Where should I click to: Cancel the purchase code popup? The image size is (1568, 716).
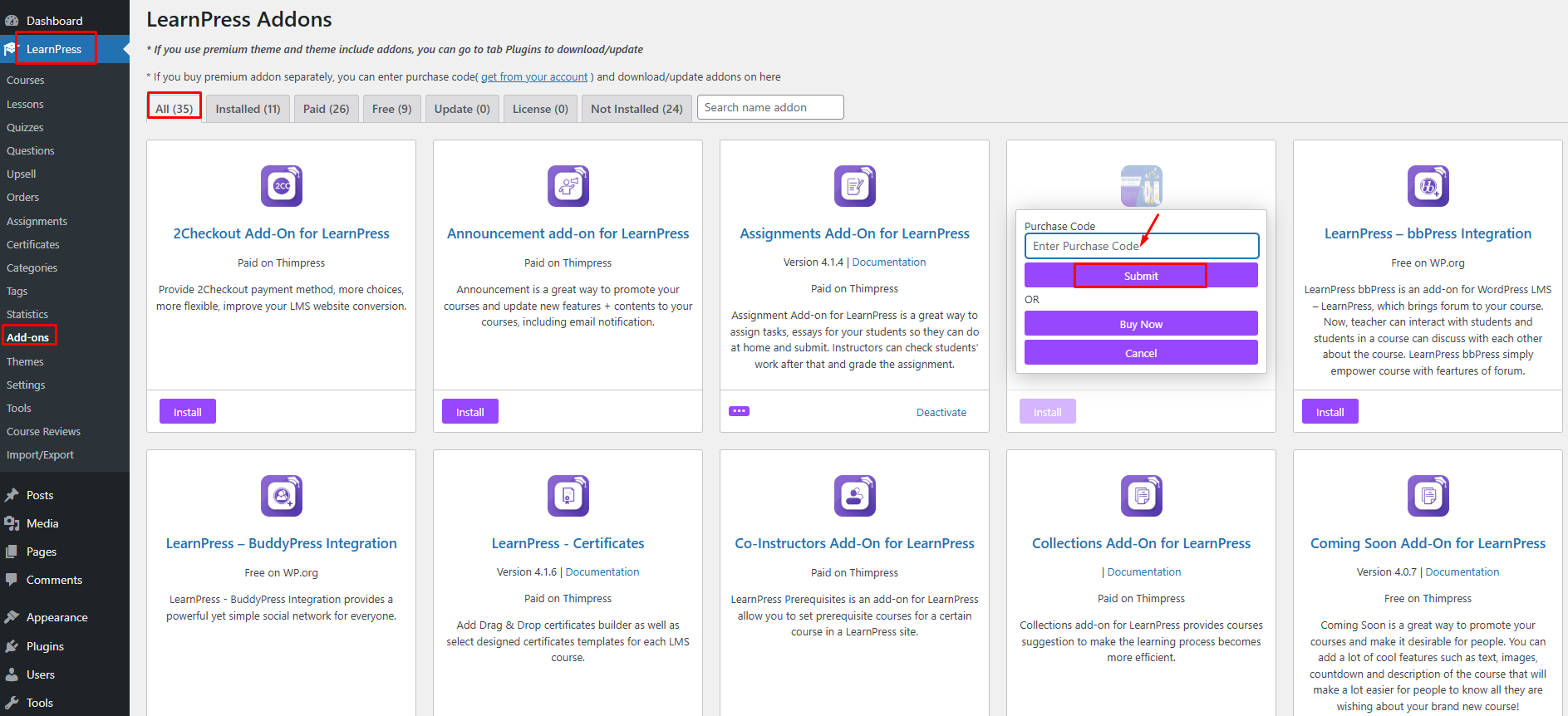pos(1141,353)
